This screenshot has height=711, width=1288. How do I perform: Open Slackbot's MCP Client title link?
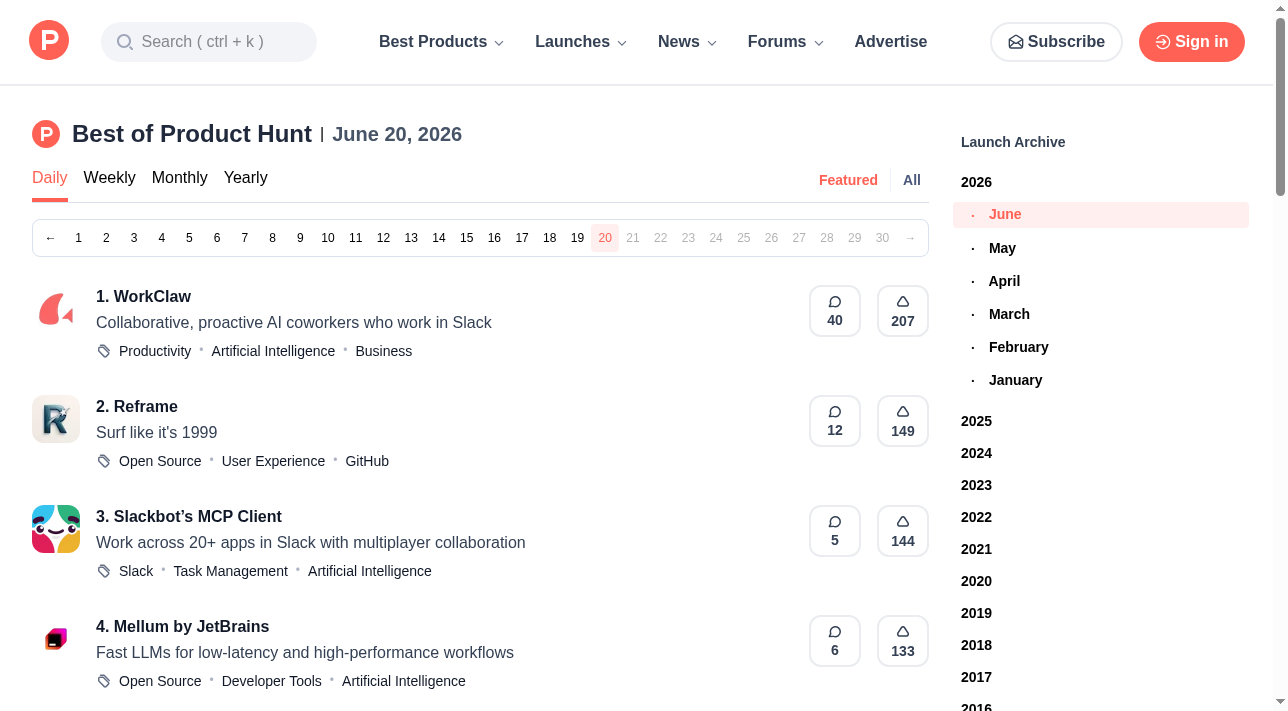[189, 517]
